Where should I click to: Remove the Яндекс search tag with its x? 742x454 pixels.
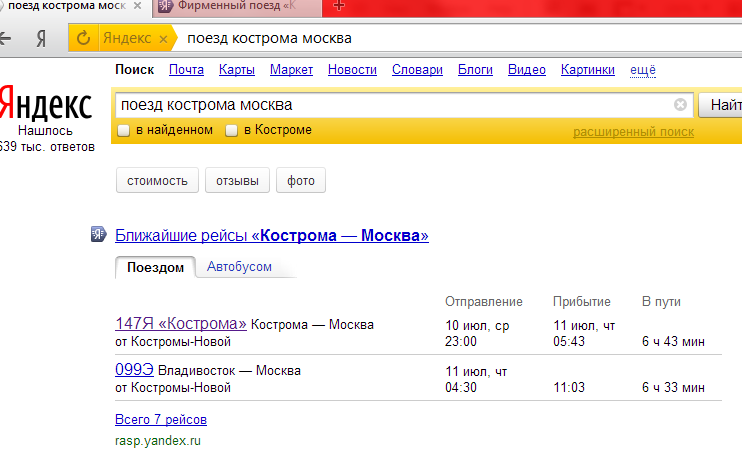(x=163, y=39)
